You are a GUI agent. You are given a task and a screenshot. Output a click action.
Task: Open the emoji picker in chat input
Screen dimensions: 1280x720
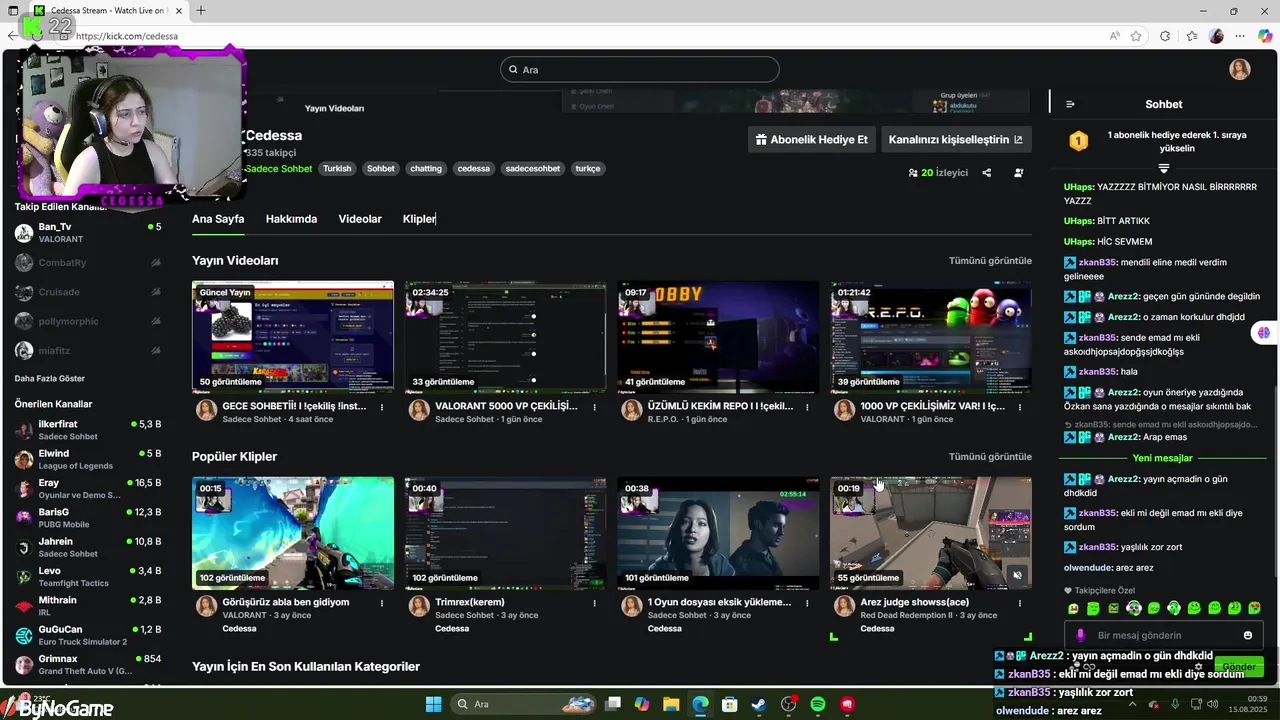pyautogui.click(x=1248, y=635)
